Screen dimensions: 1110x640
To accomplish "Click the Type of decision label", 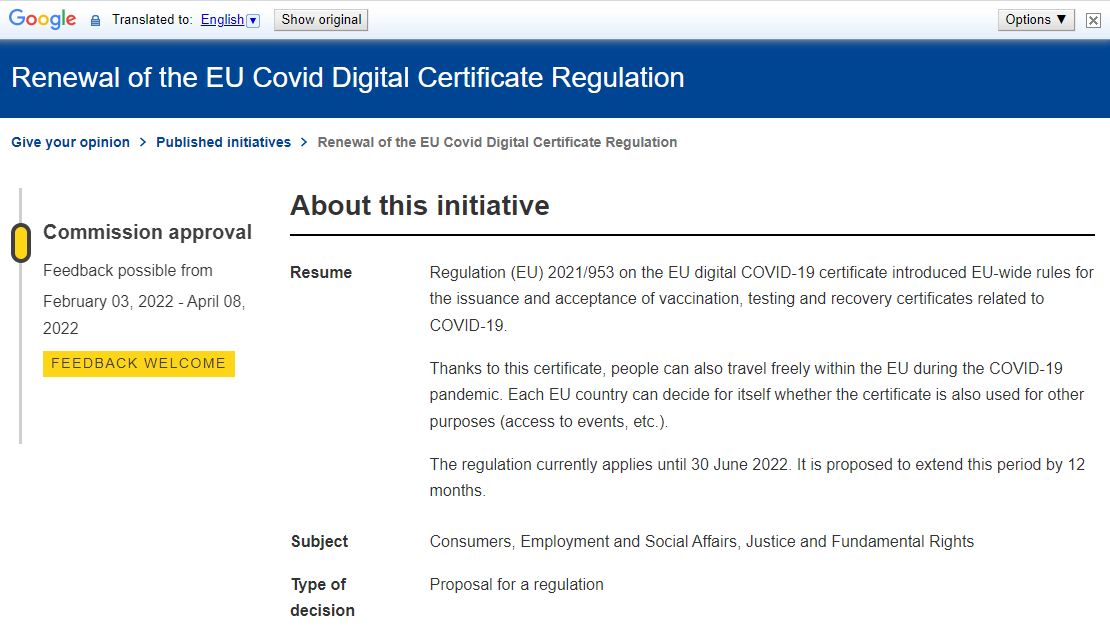I will [323, 598].
